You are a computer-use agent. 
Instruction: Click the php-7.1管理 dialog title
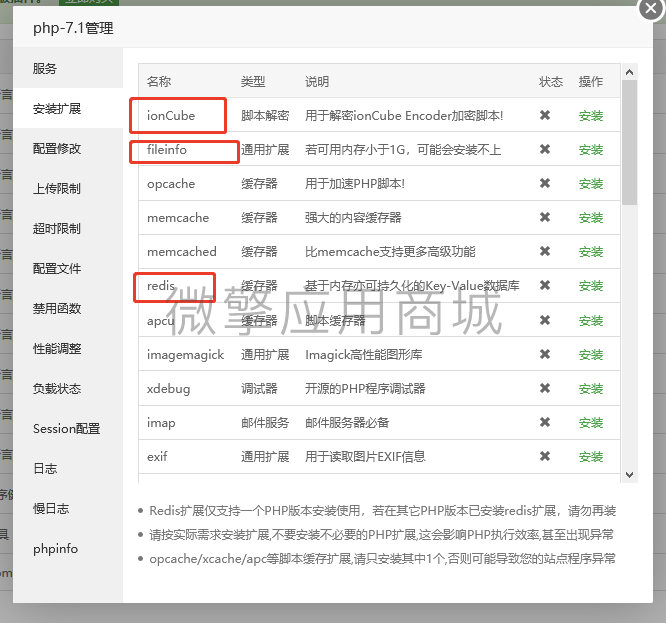73,28
